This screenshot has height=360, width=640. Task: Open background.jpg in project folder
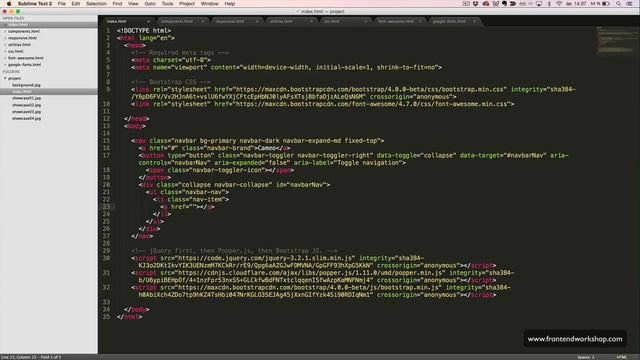(x=26, y=85)
